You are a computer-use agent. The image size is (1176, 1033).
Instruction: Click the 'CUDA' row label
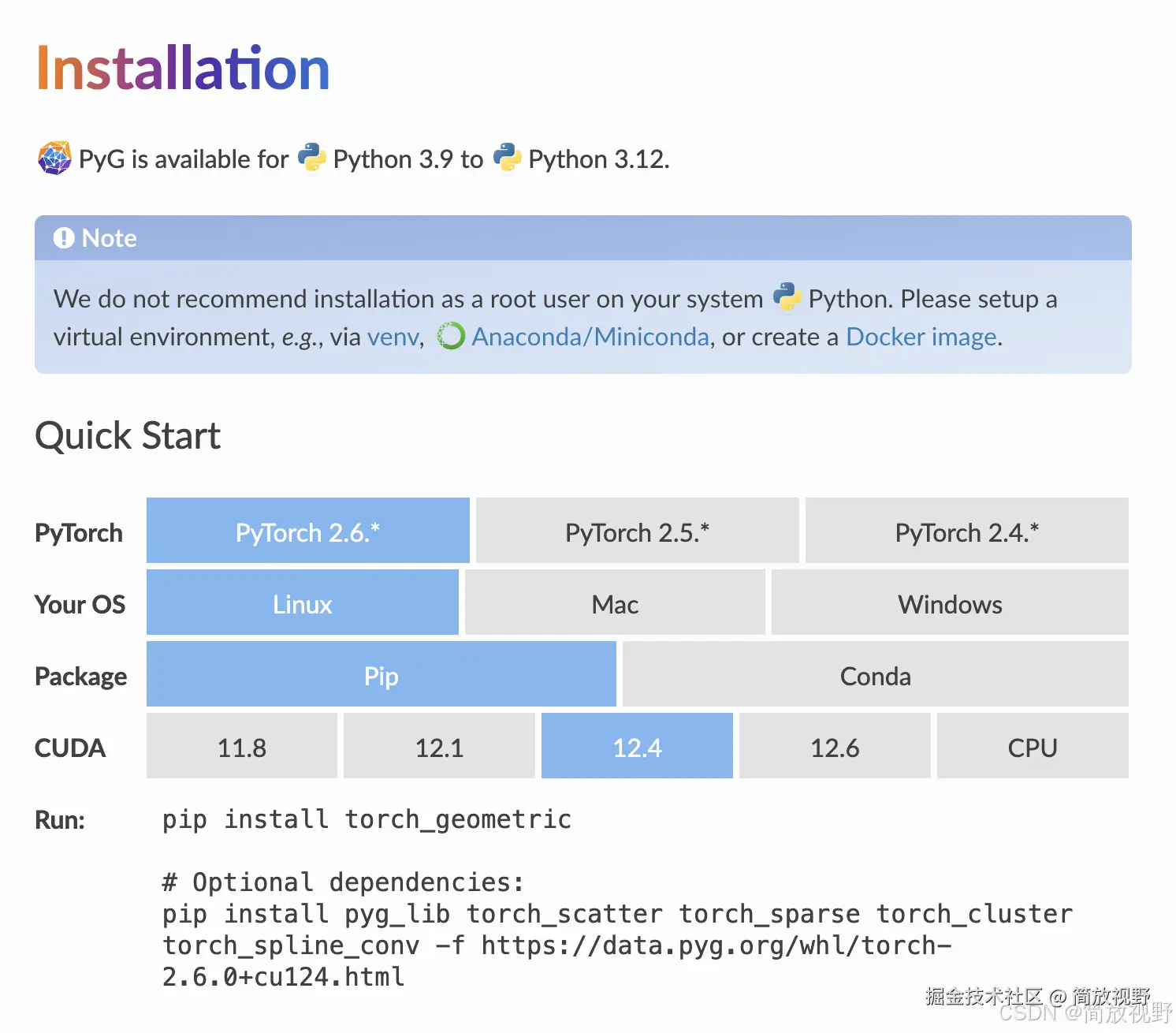(70, 748)
